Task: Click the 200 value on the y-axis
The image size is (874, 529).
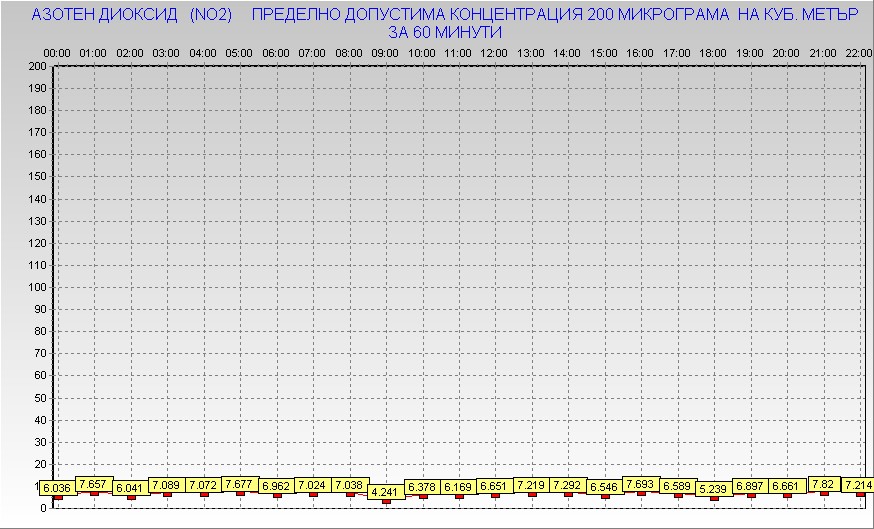Action: coord(38,66)
